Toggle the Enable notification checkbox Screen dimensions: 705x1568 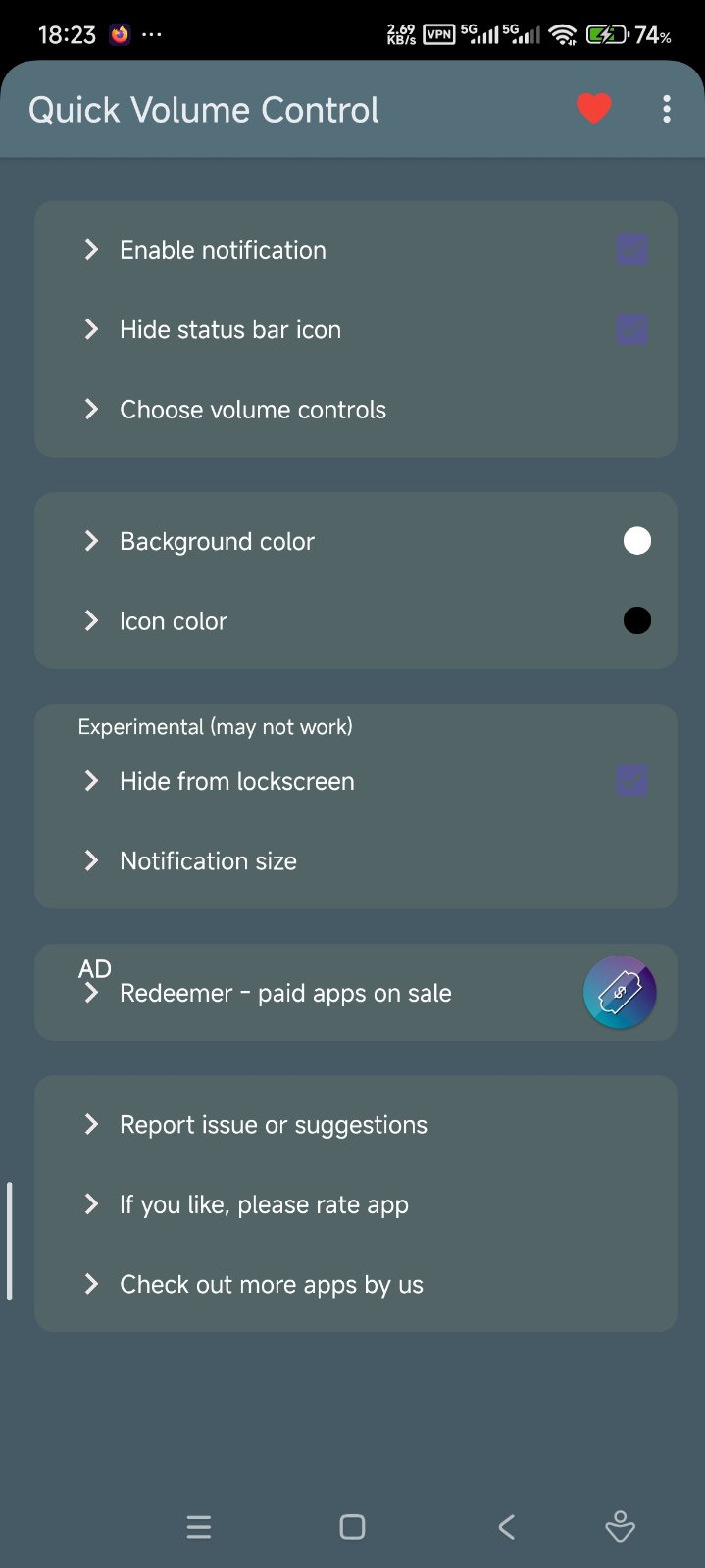click(x=632, y=250)
